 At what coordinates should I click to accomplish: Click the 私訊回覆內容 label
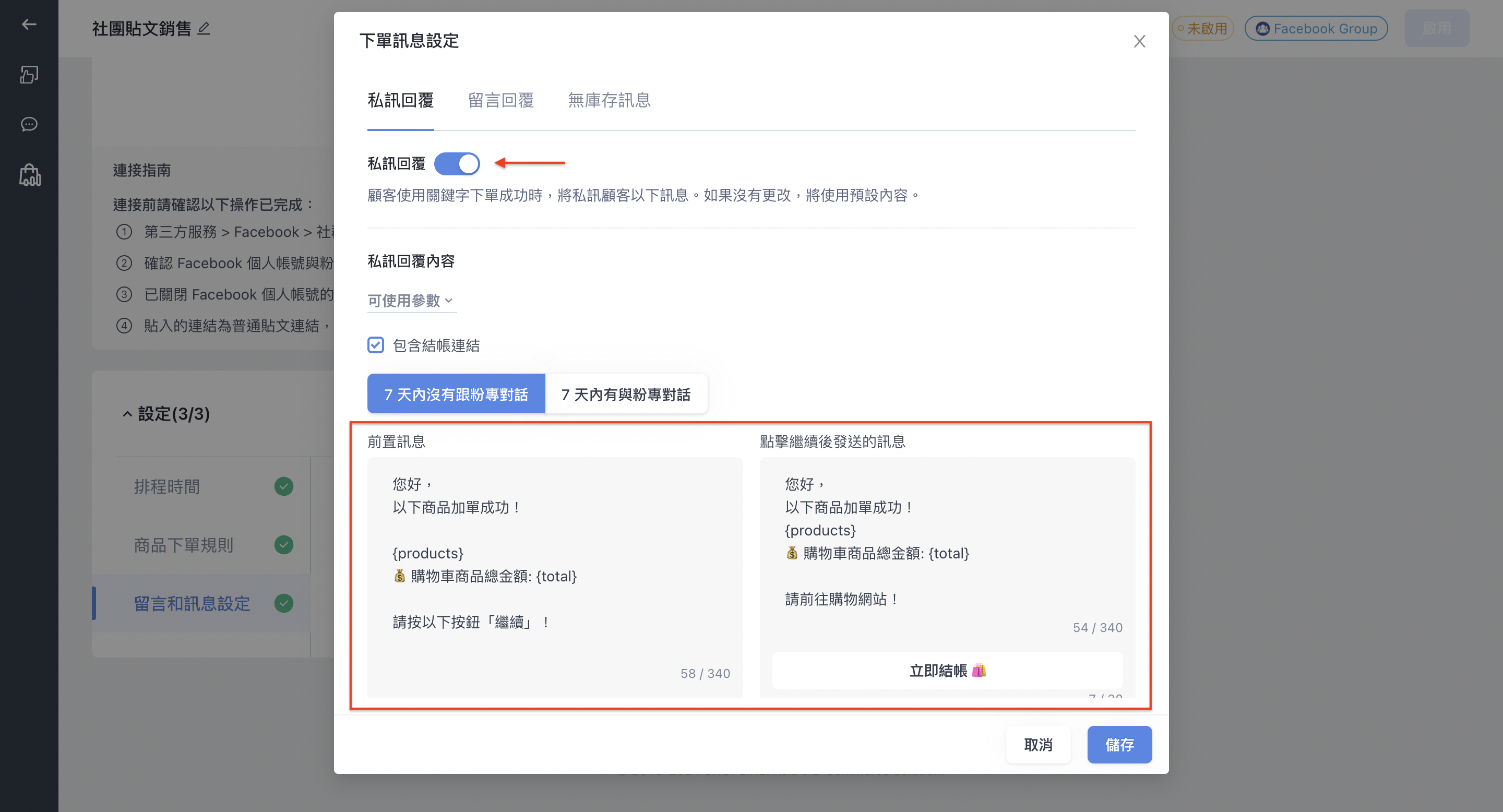pos(411,261)
